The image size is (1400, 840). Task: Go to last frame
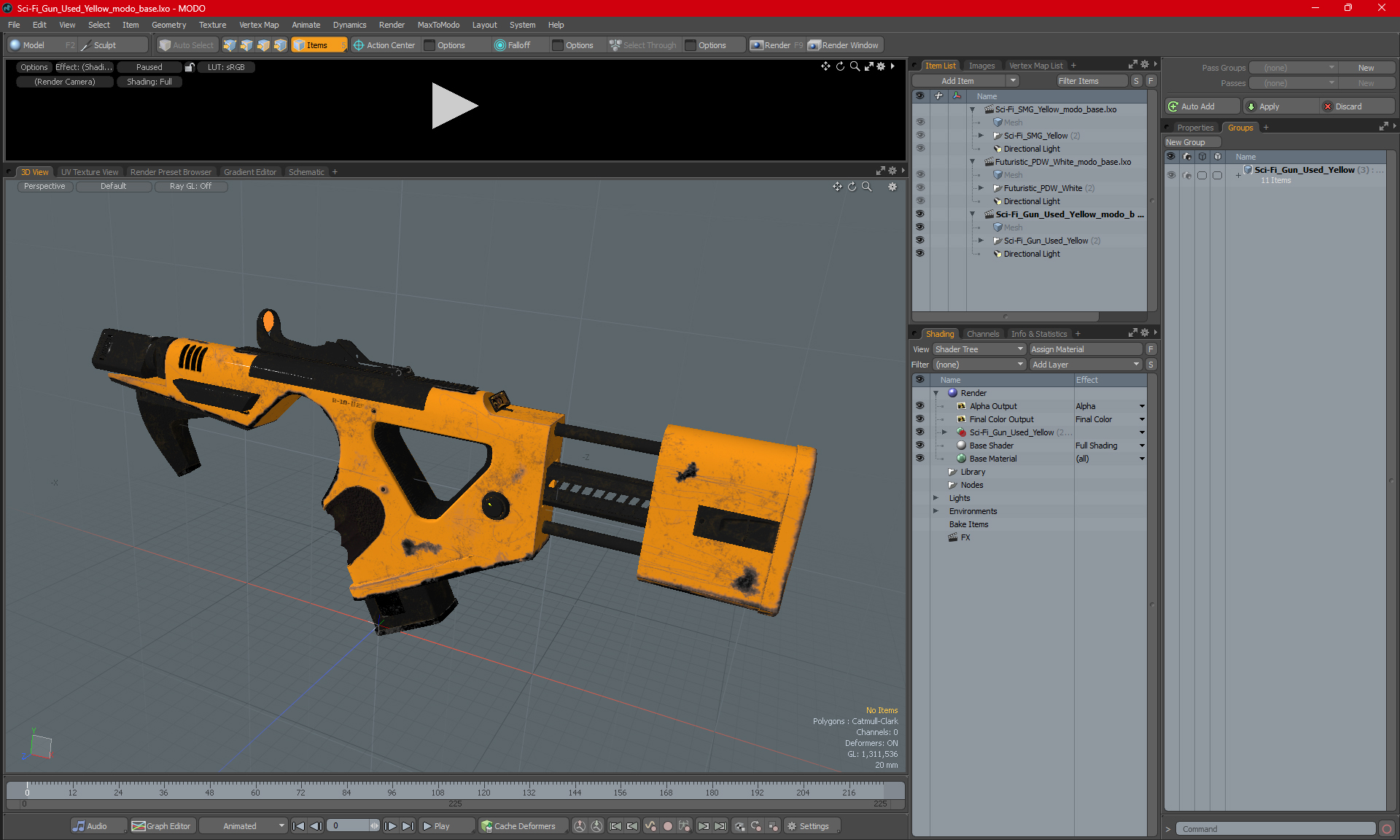coord(408,826)
